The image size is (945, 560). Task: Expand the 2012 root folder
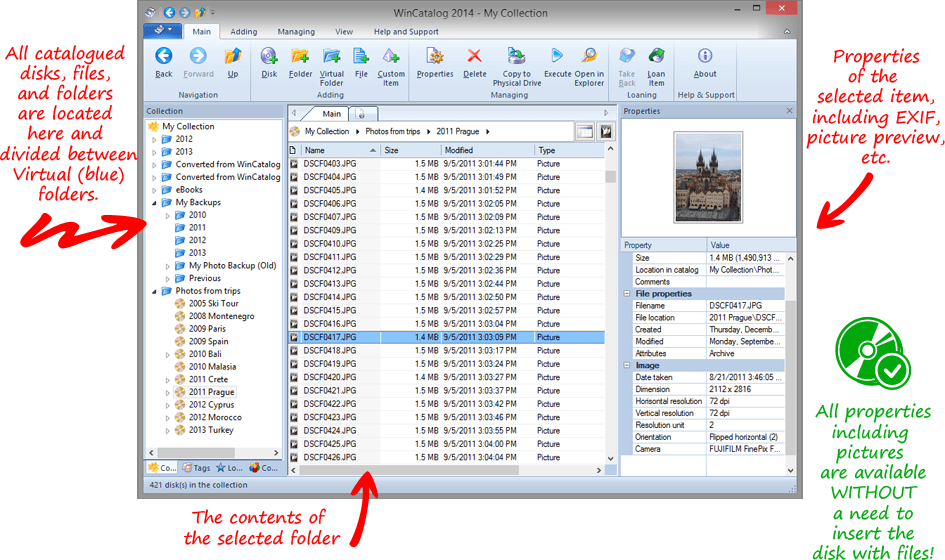point(154,139)
